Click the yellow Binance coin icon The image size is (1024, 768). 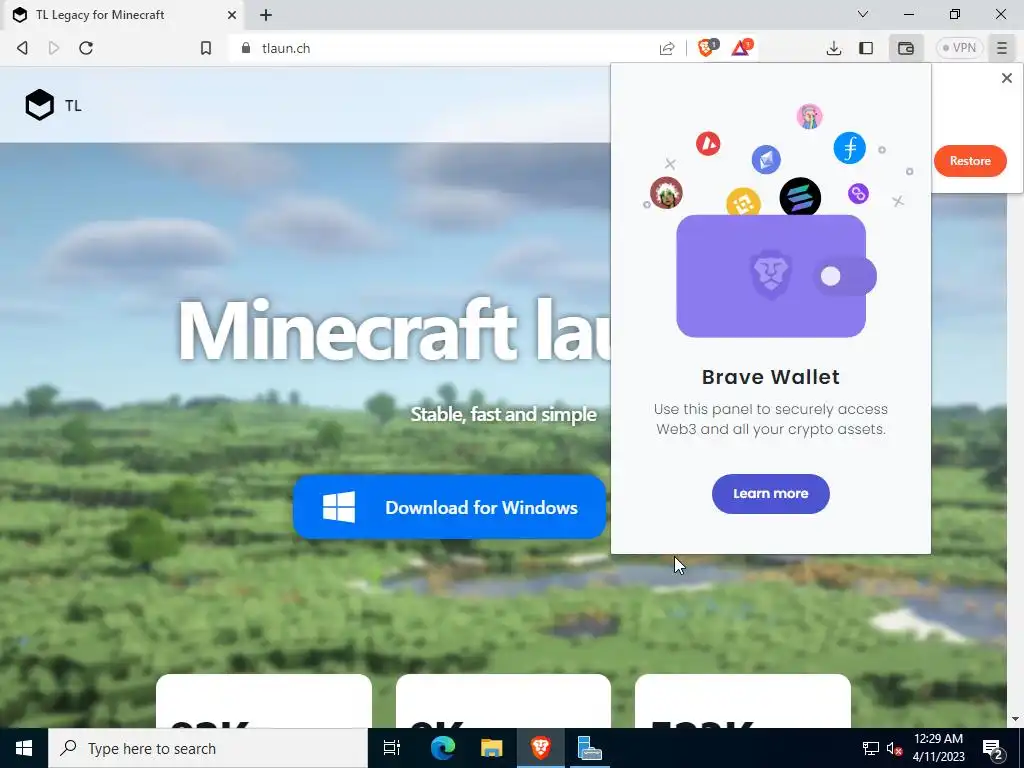tap(743, 202)
